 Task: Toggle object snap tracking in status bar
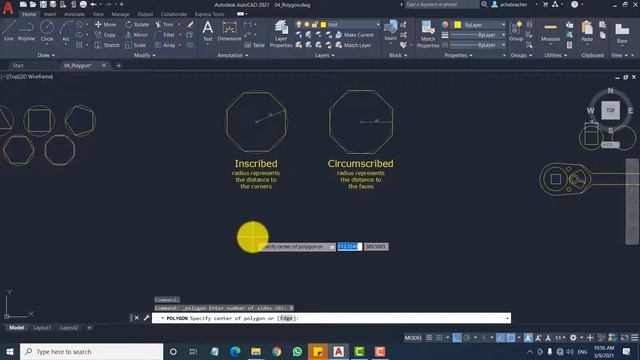point(500,338)
